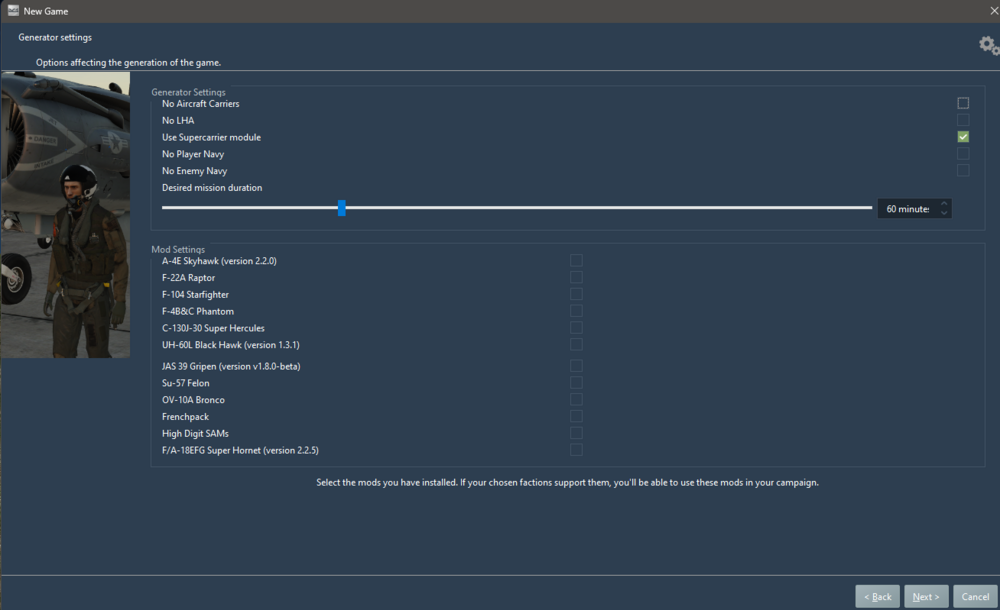Decrease mission duration with down arrow
The width and height of the screenshot is (1000, 610).
(944, 213)
